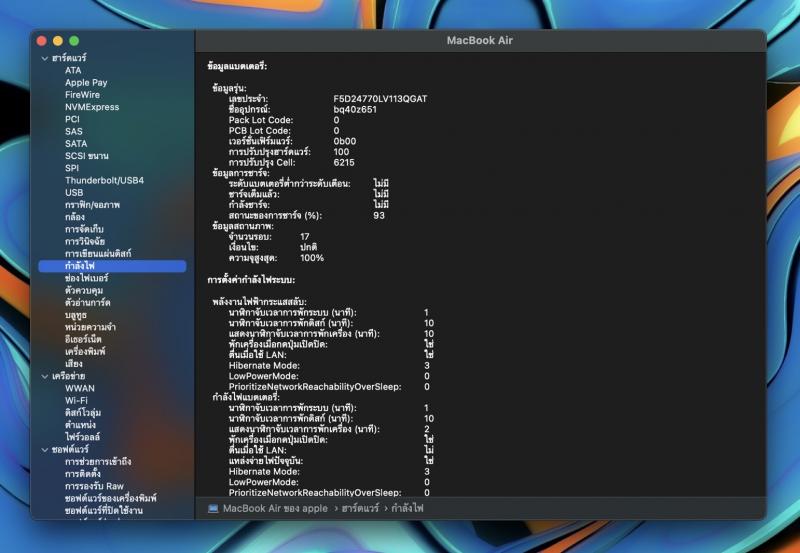Viewport: 800px width, 553px height.
Task: Select SATA in the hardware list
Action: pyautogui.click(x=76, y=144)
